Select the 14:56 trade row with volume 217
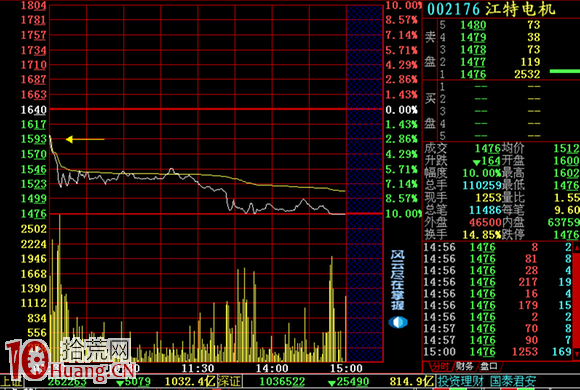 coord(498,282)
